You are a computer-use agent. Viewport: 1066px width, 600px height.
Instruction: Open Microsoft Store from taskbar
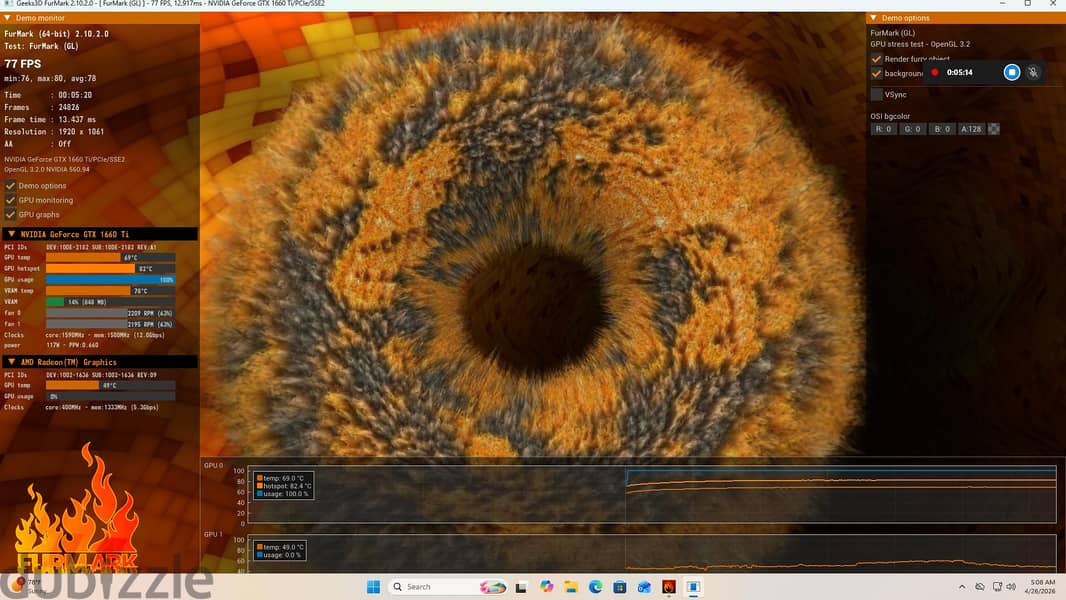pos(619,587)
